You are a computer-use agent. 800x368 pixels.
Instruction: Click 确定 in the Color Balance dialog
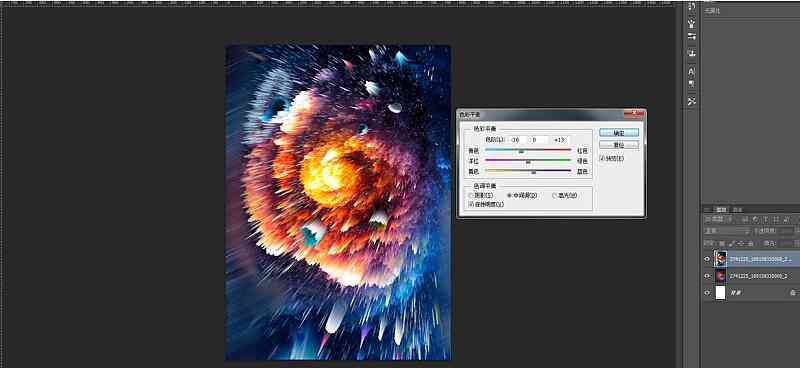619,133
